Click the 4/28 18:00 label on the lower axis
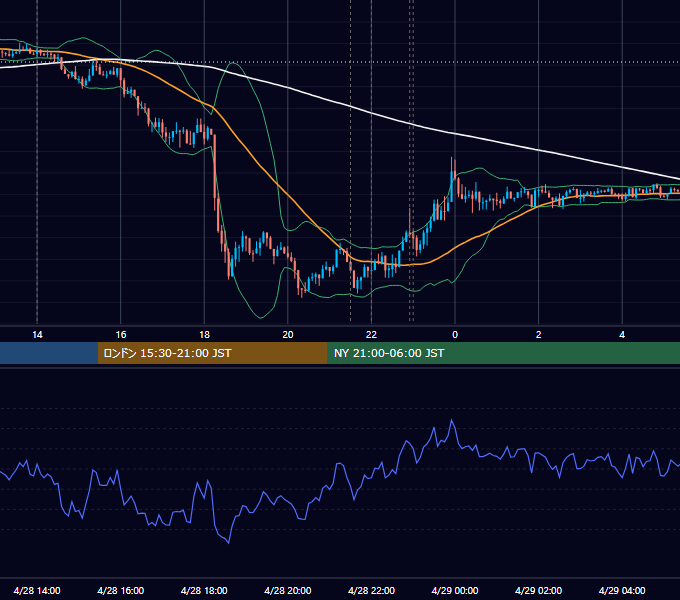This screenshot has height=600, width=680. click(204, 590)
